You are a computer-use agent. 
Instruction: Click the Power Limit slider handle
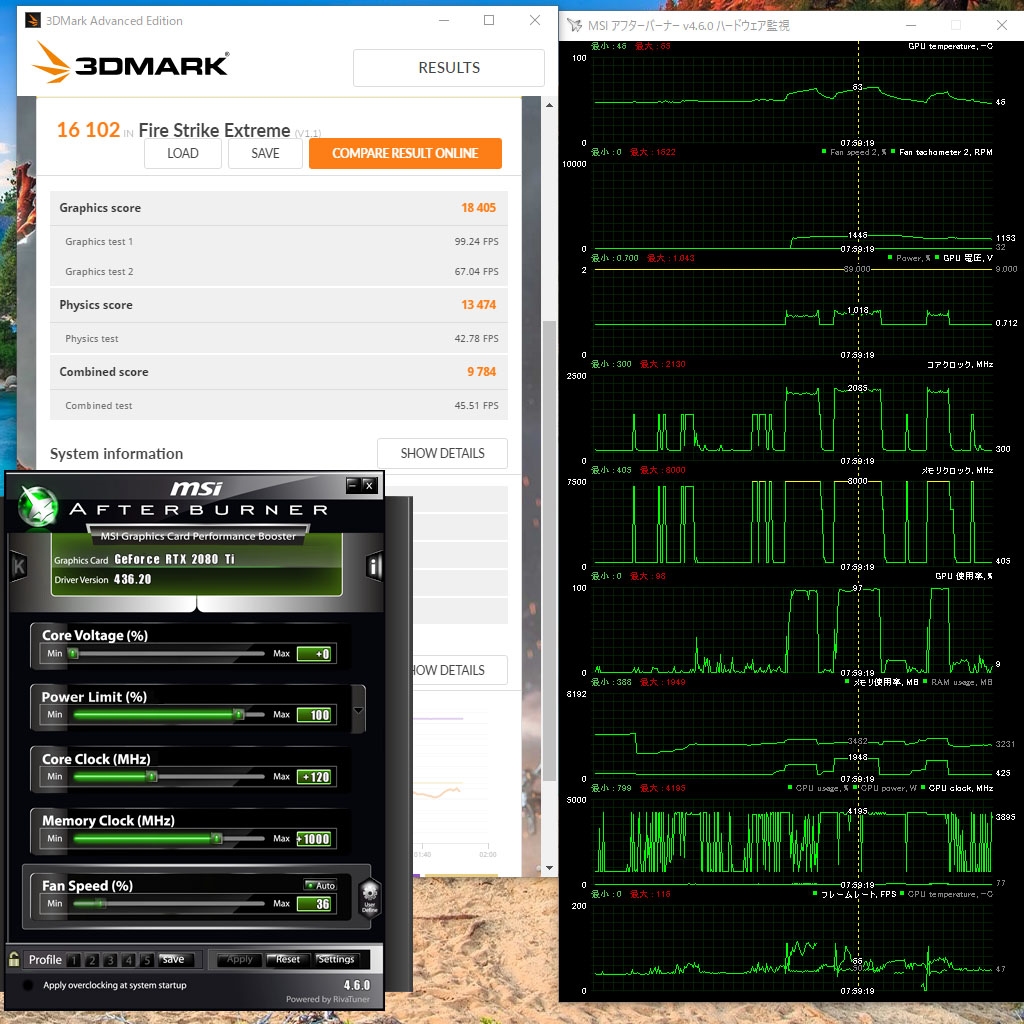240,714
